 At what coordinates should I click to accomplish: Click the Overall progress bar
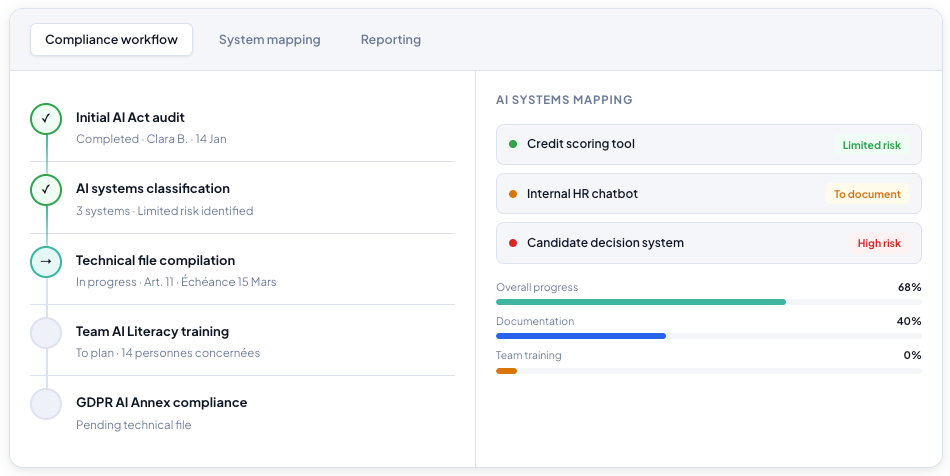[x=708, y=301]
